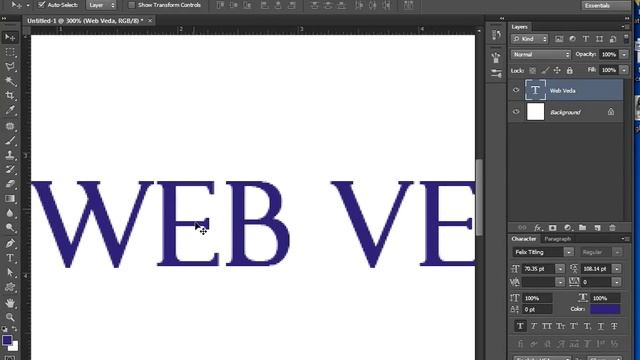Select the Crop tool
Image resolution: width=640 pixels, height=360 pixels.
click(x=10, y=96)
